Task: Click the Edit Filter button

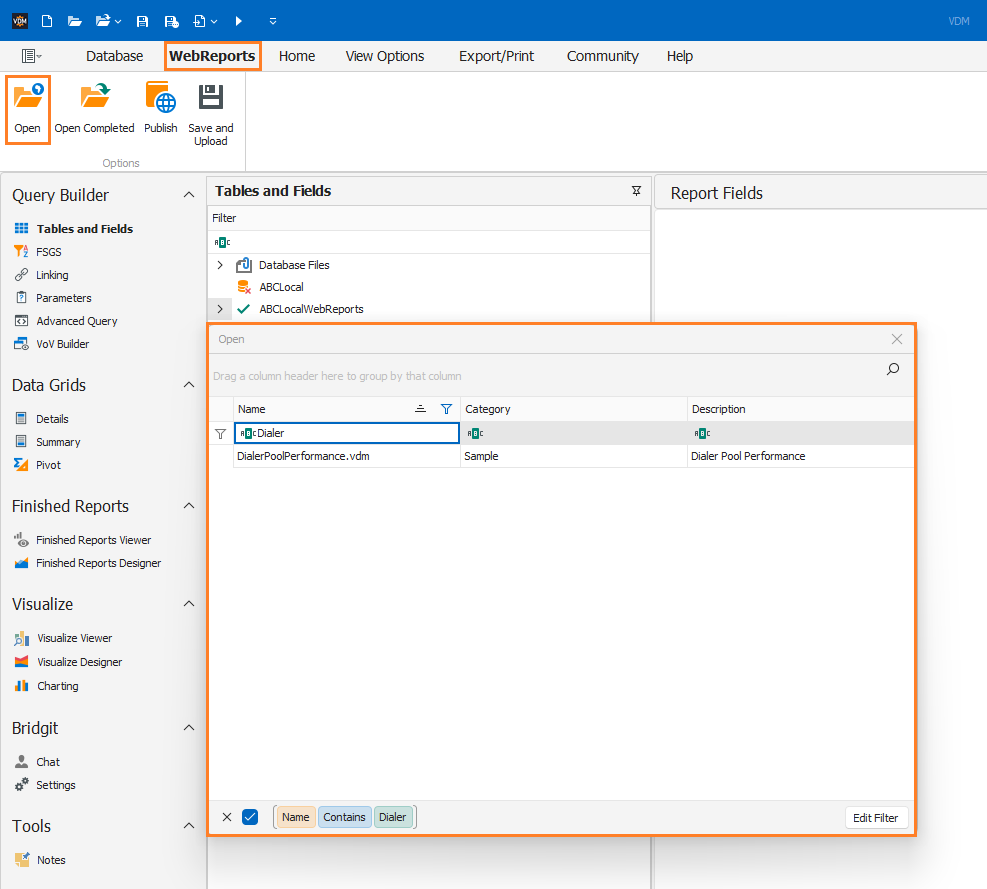Action: pyautogui.click(x=876, y=818)
